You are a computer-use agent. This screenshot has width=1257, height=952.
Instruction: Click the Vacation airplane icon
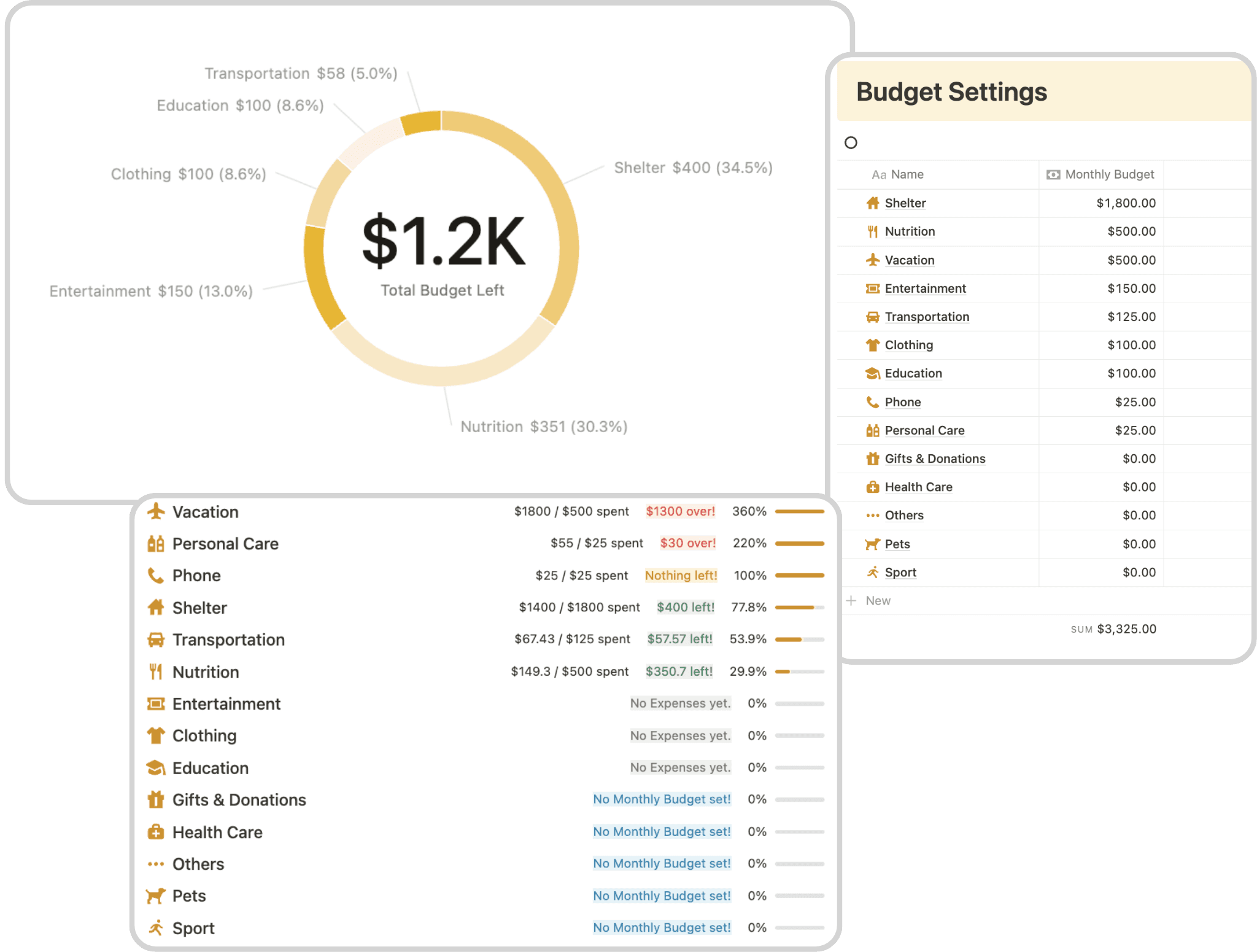[x=874, y=260]
